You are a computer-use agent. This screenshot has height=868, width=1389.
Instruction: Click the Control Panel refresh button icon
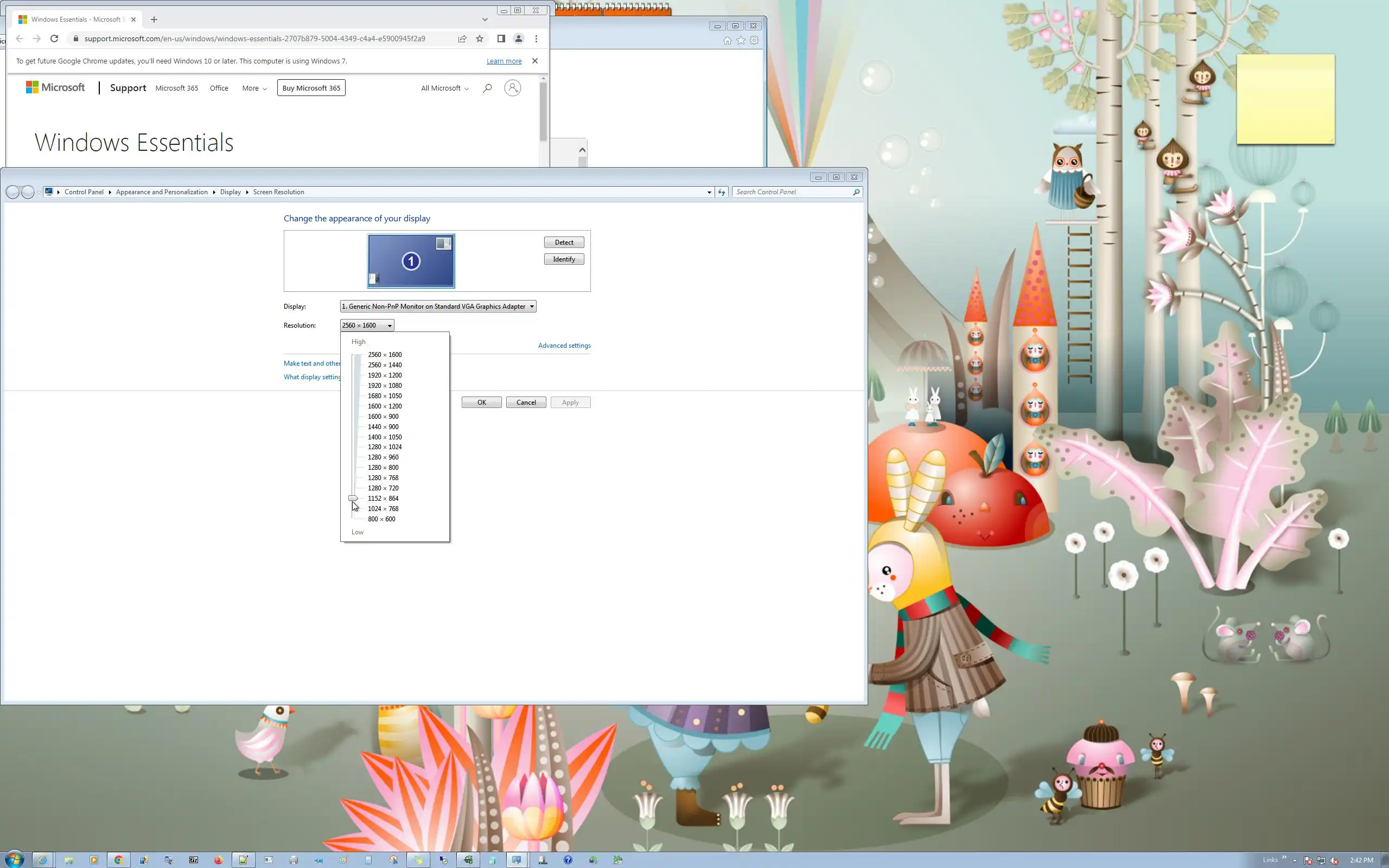[722, 192]
